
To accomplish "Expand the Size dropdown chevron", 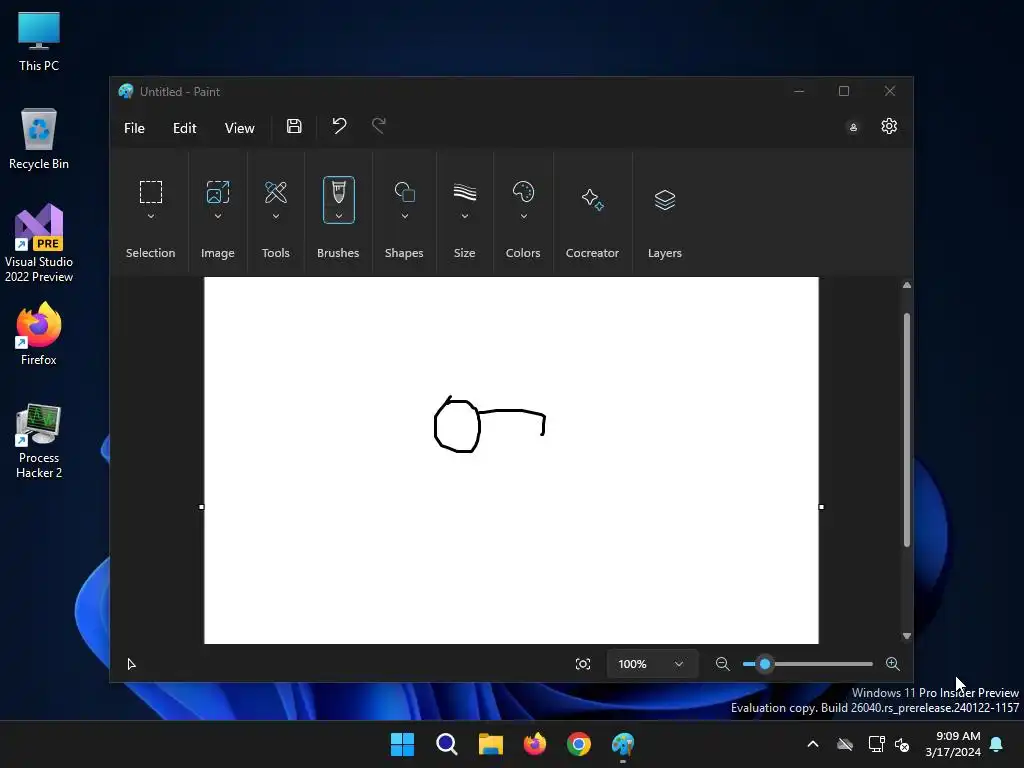I will click(x=464, y=216).
